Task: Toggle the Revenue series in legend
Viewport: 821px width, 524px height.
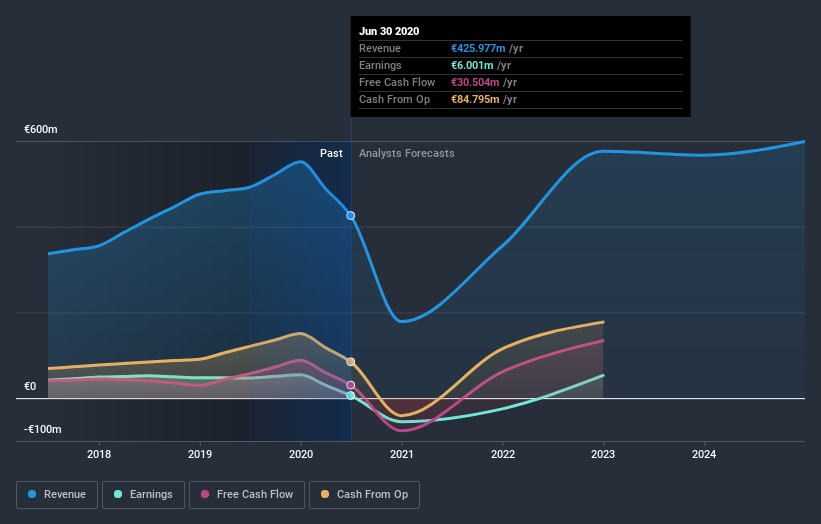Action: click(57, 495)
